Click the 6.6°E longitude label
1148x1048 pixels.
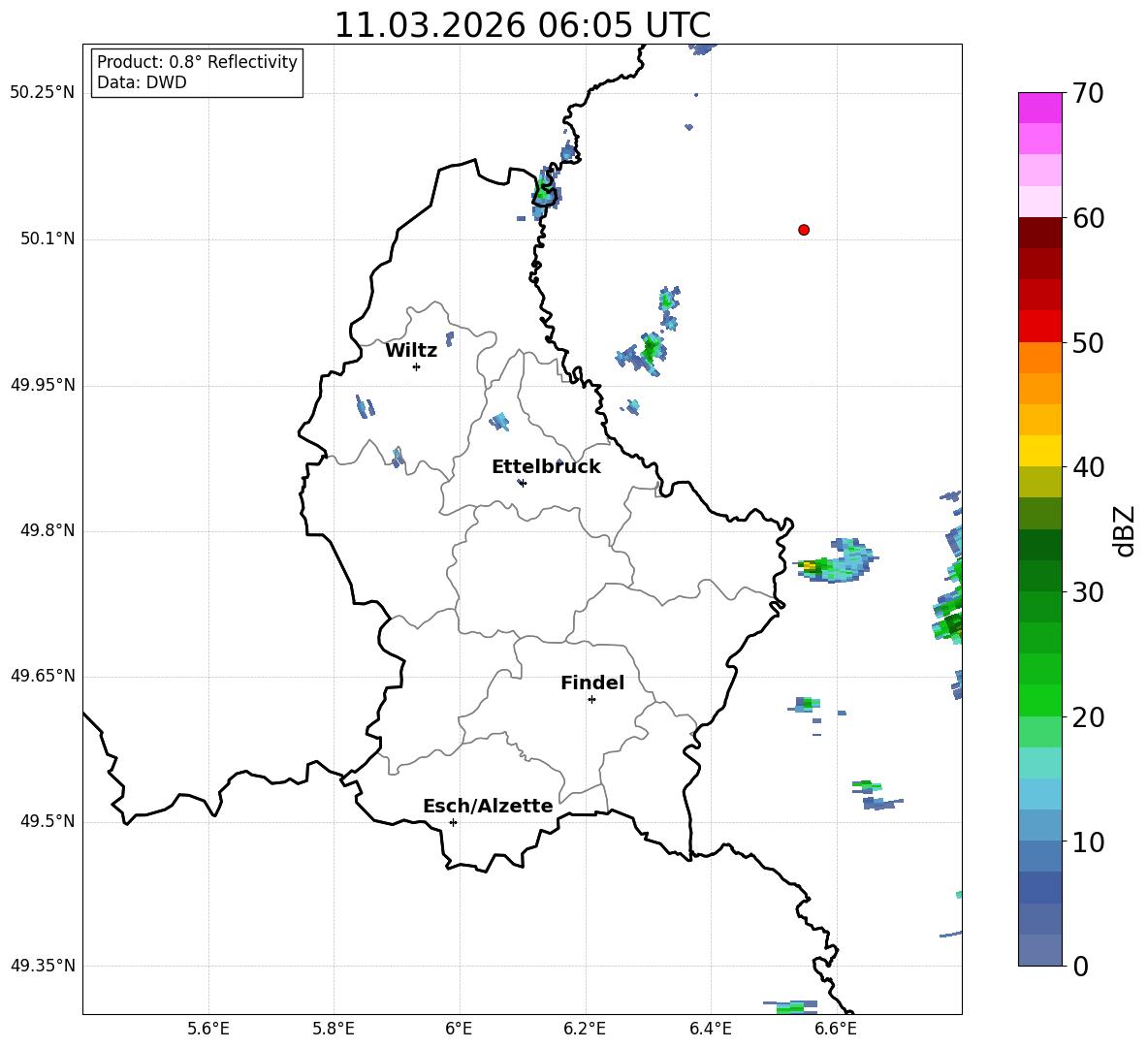point(836,1029)
